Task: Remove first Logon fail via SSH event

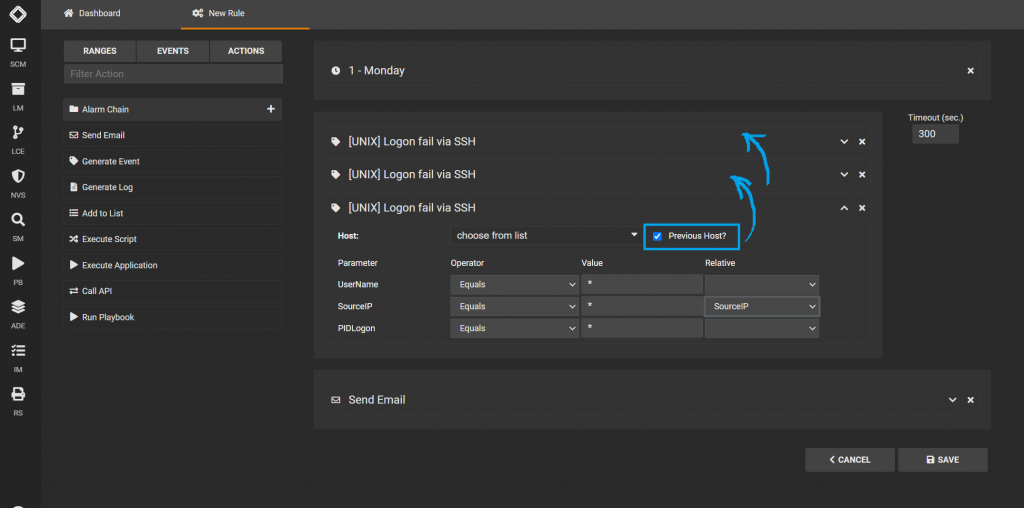Action: pos(862,142)
